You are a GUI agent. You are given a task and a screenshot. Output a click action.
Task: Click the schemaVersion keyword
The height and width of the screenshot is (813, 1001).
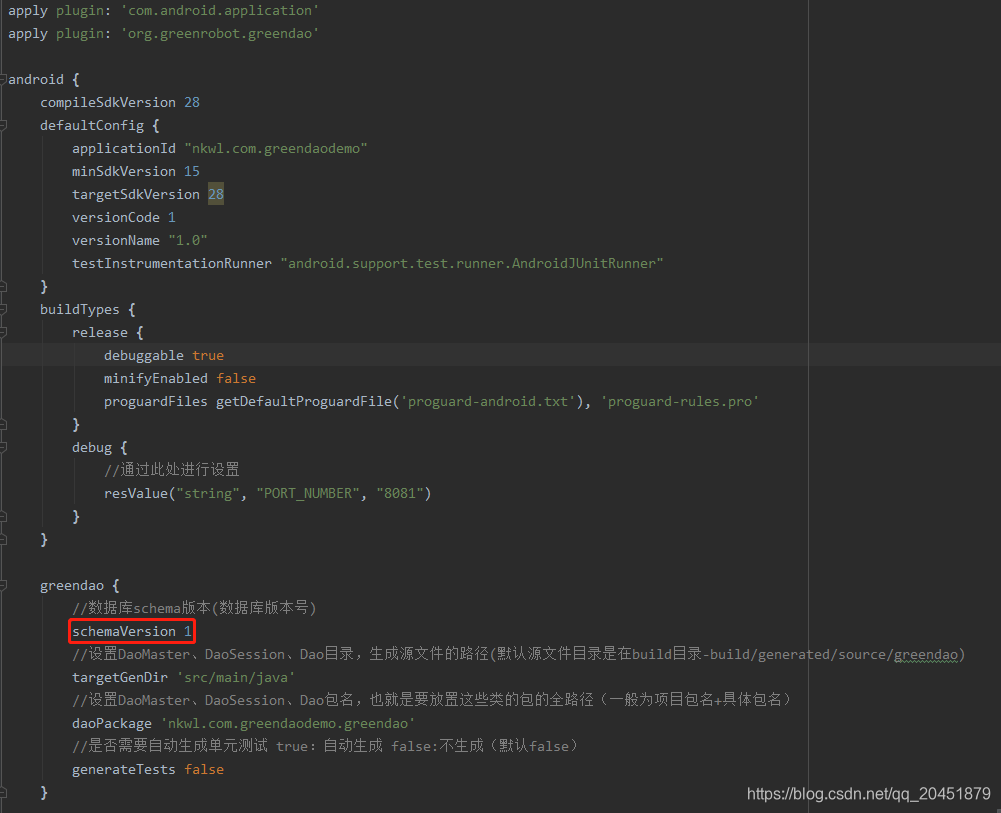(x=124, y=631)
